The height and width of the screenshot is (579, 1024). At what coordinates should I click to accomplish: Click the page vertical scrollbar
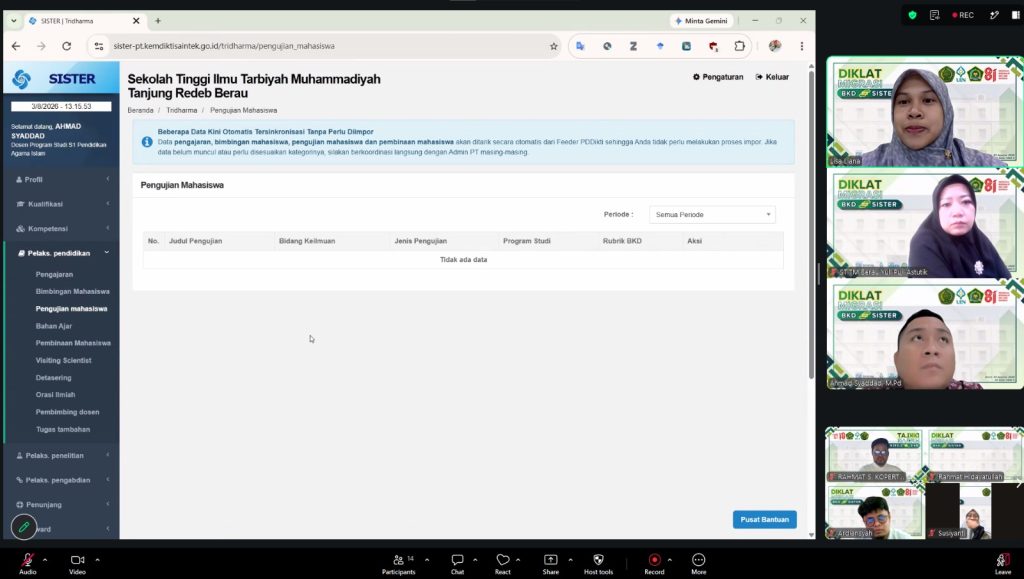[811, 222]
